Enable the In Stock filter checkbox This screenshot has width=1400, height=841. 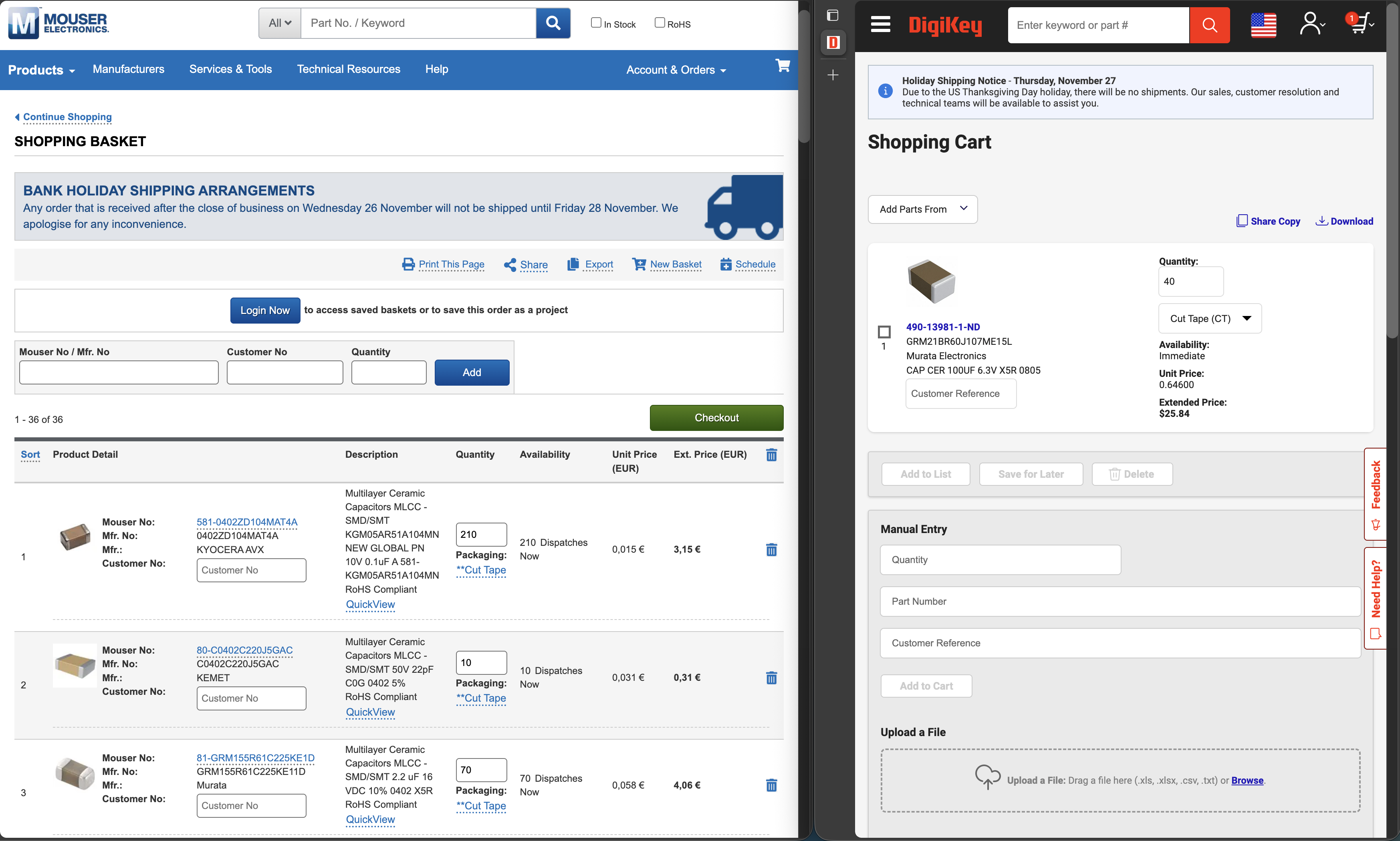tap(596, 22)
